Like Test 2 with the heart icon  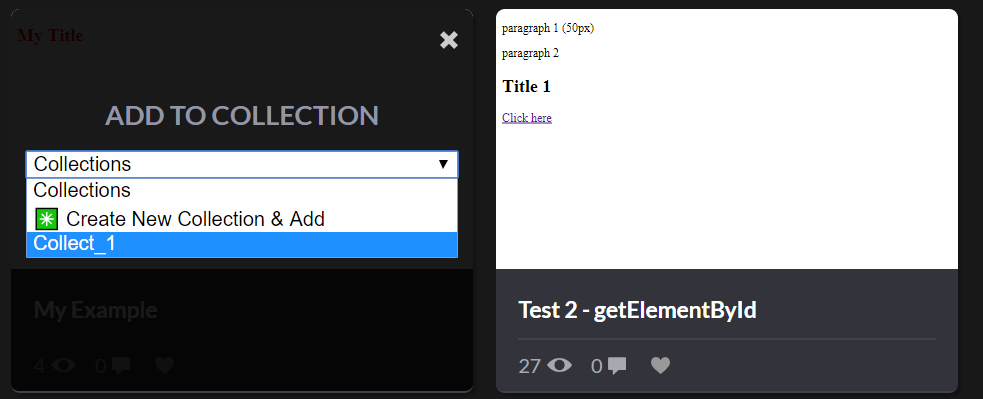660,365
